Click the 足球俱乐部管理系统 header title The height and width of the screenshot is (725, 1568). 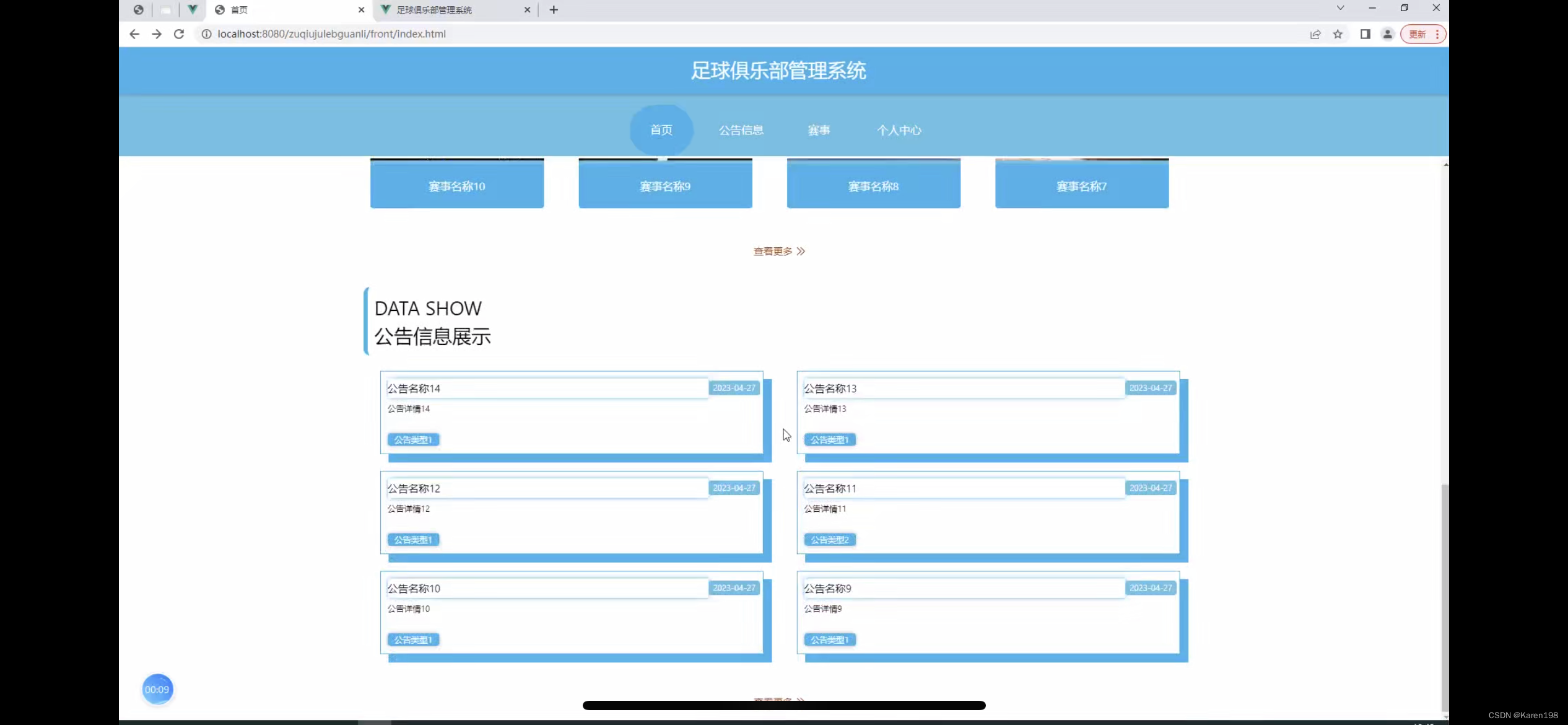[x=778, y=71]
